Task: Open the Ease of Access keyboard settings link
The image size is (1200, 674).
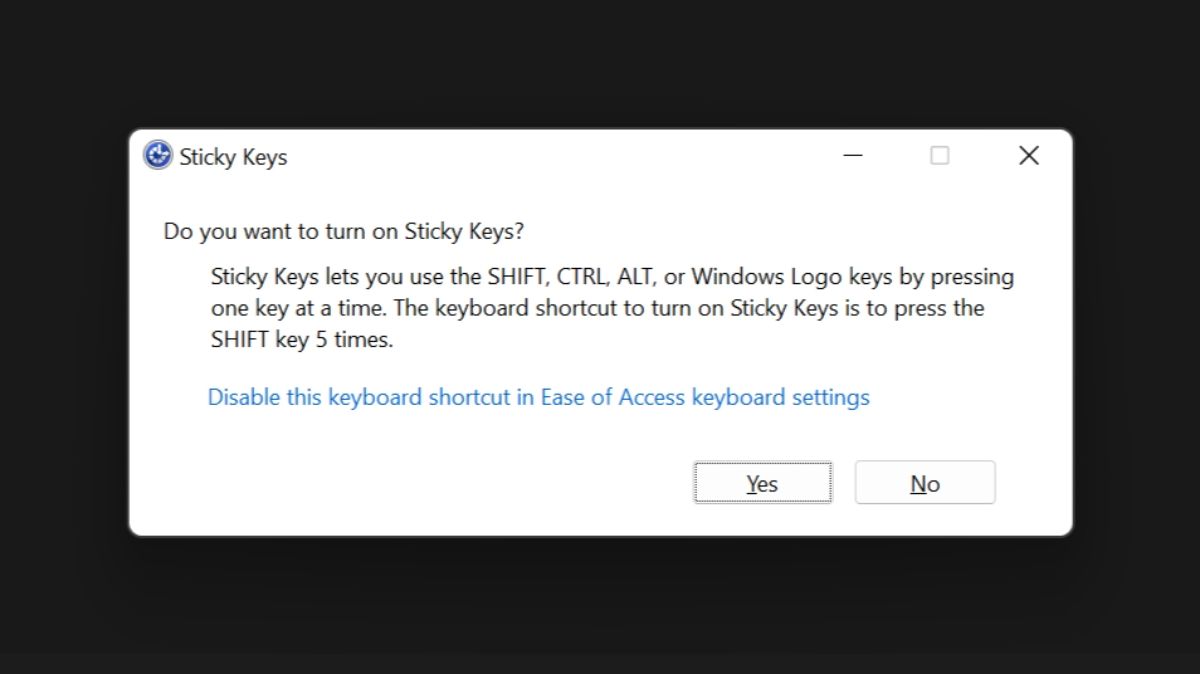Action: (538, 397)
